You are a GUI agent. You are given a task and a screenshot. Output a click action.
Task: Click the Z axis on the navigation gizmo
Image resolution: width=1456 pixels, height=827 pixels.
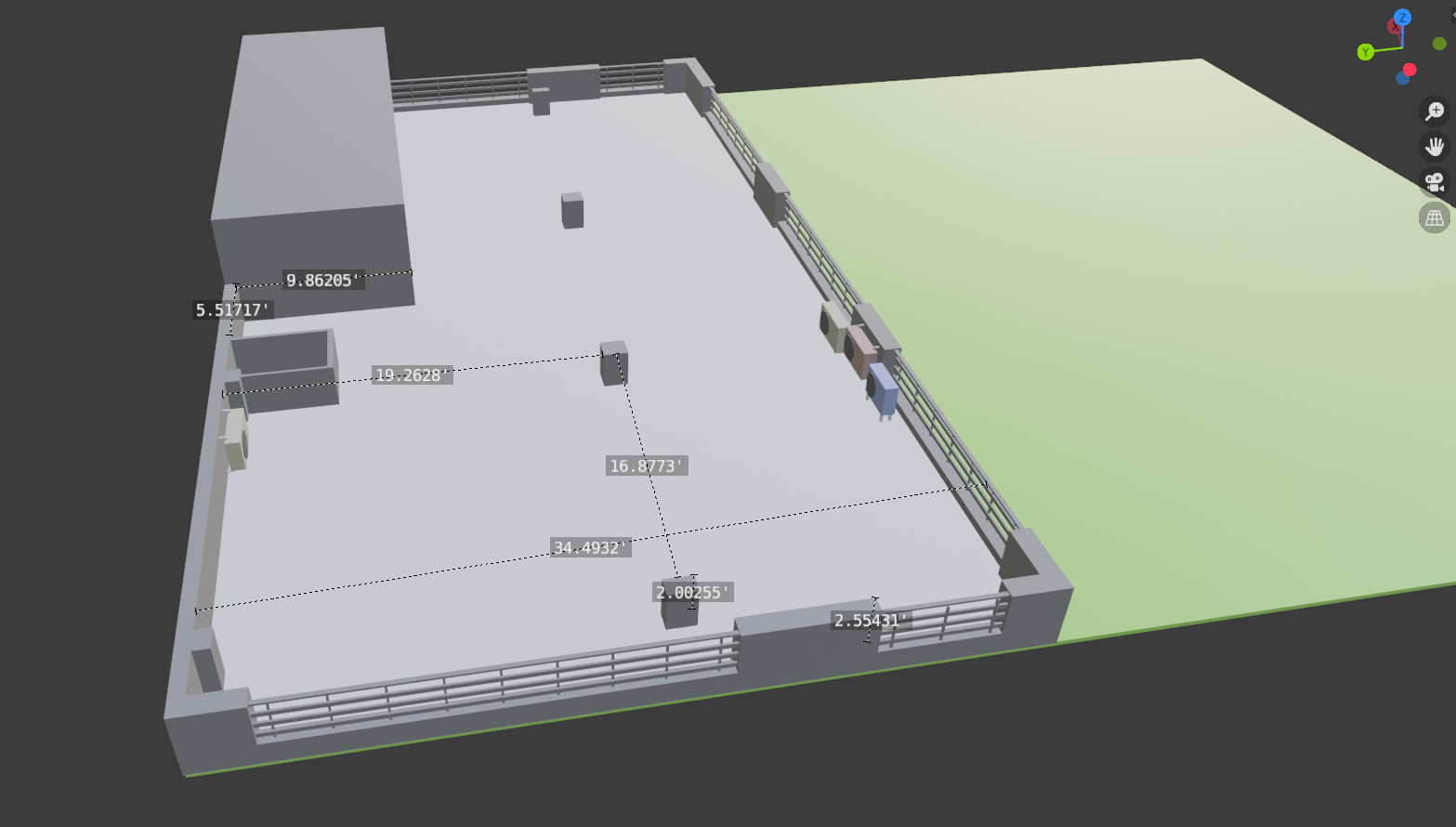1402,18
